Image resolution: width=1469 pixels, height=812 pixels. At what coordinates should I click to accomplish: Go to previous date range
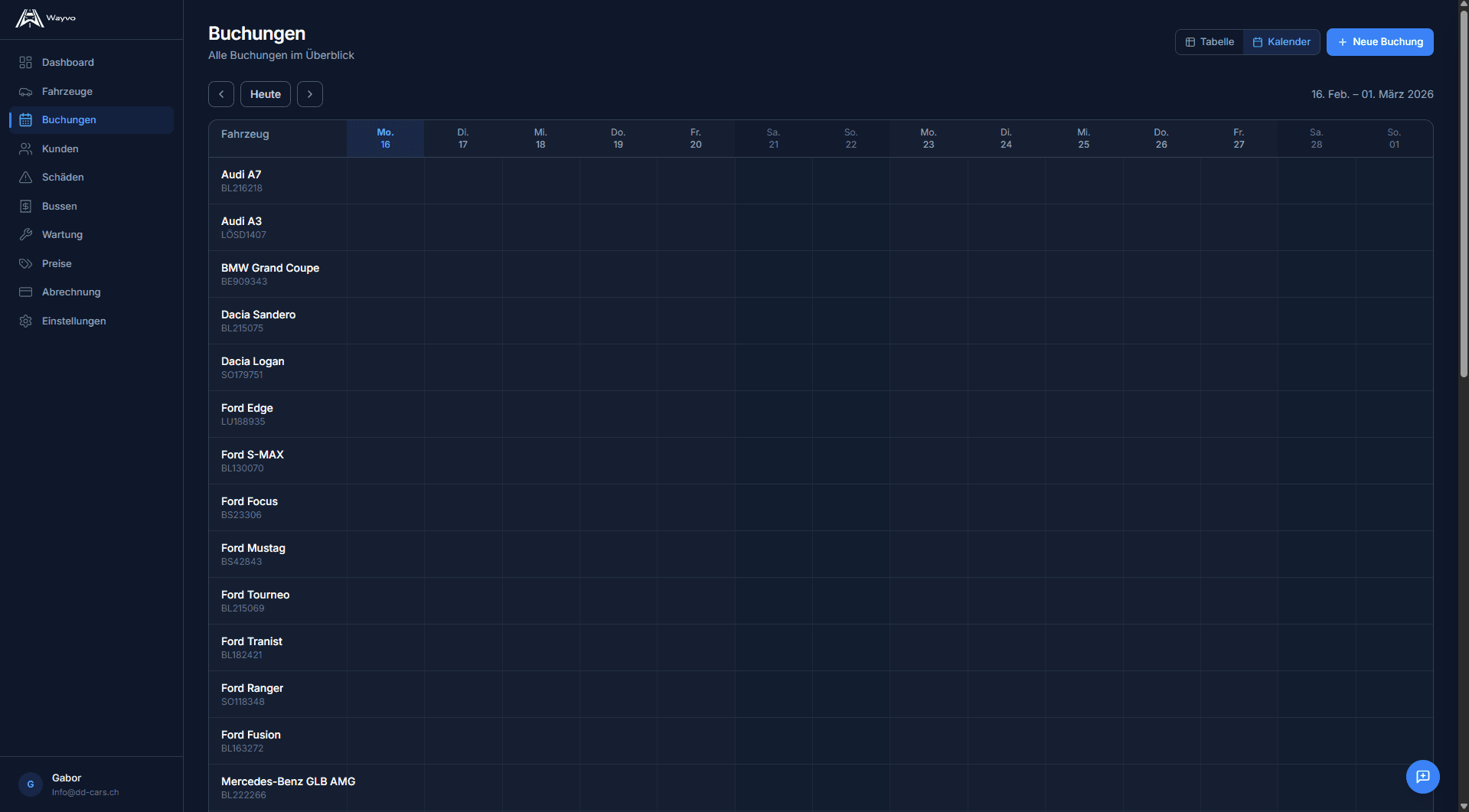click(x=221, y=94)
